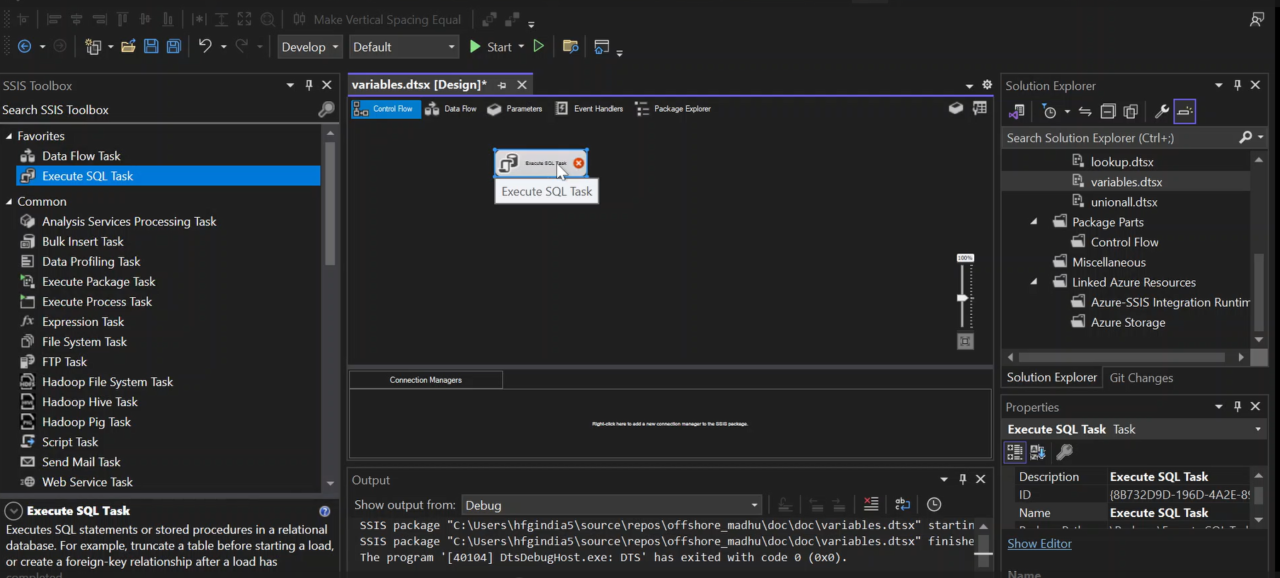Collapse the Package Parts folder
Screen dimensions: 1280x578
pos(1034,222)
